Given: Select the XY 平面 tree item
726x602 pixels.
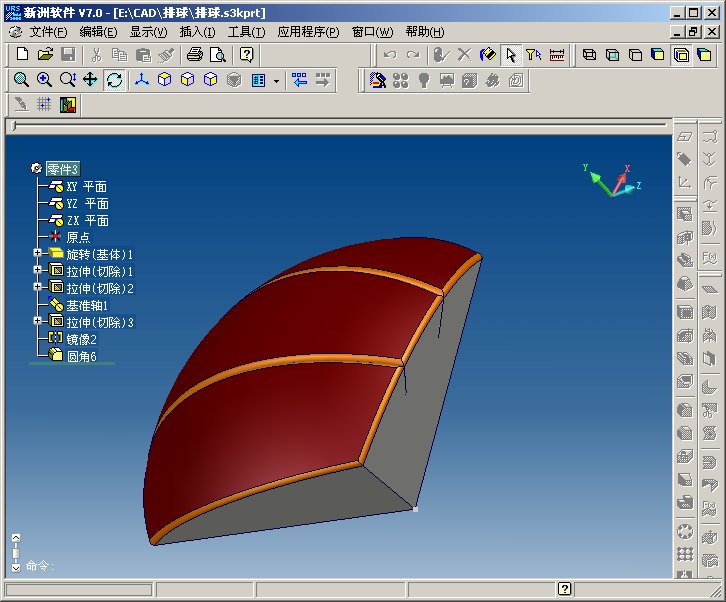Looking at the screenshot, I should click(87, 187).
